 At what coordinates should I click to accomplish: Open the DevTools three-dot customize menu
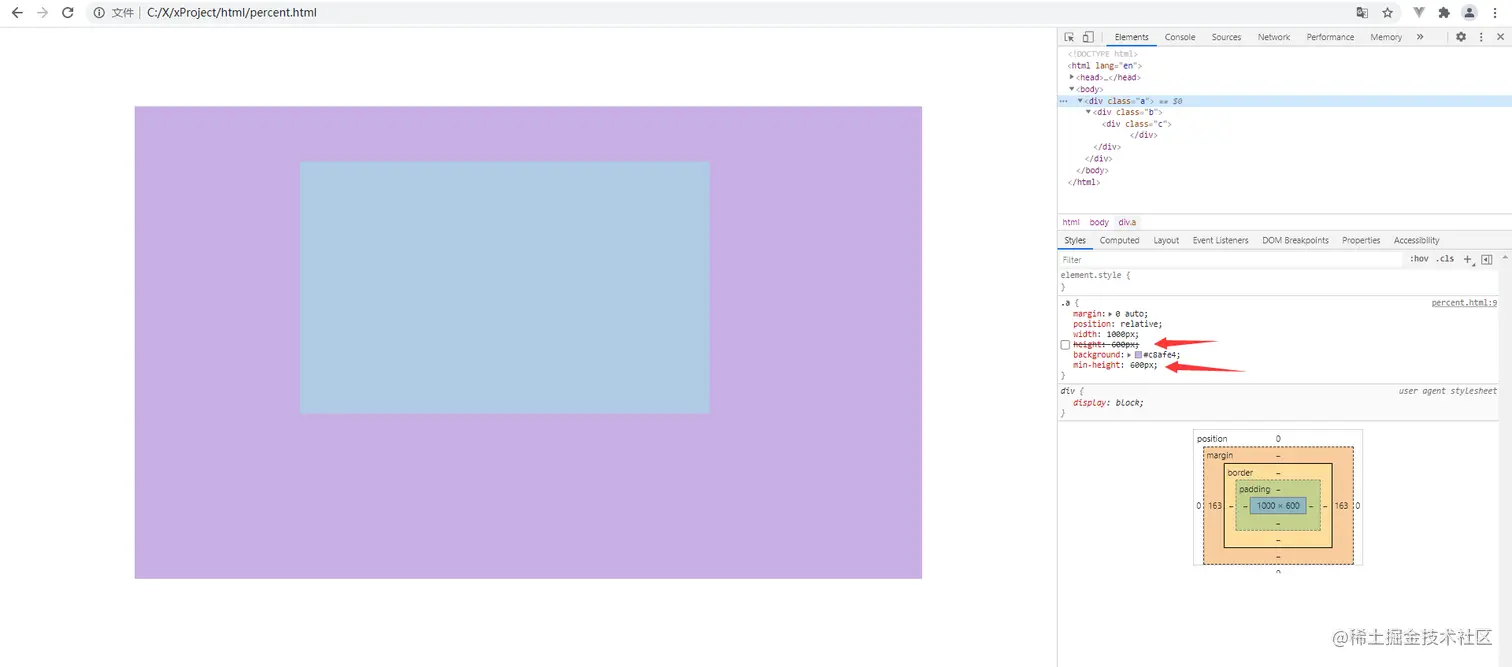(x=1481, y=37)
